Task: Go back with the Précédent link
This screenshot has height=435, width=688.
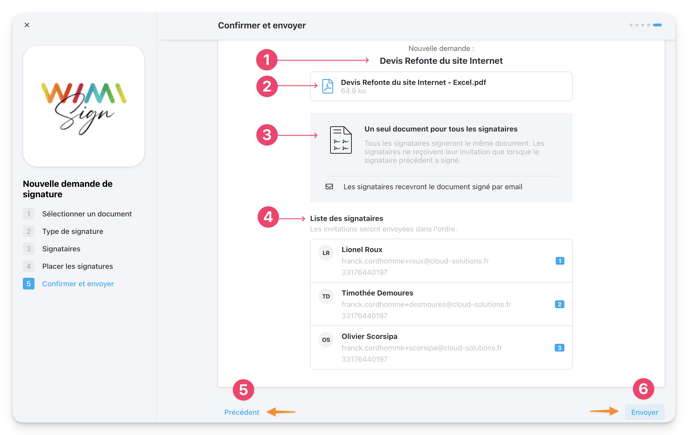Action: [x=242, y=412]
